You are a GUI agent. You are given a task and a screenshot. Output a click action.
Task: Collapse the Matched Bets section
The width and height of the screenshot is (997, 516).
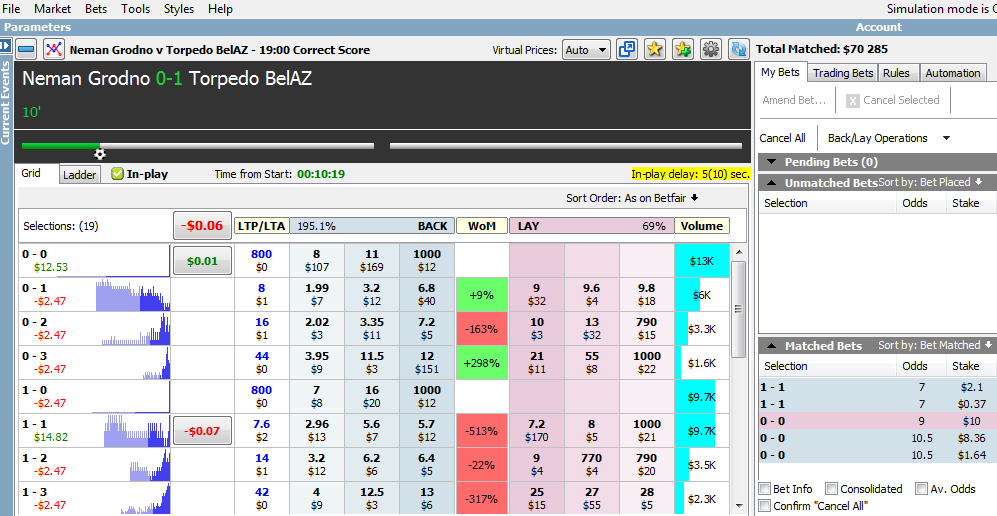[x=771, y=346]
